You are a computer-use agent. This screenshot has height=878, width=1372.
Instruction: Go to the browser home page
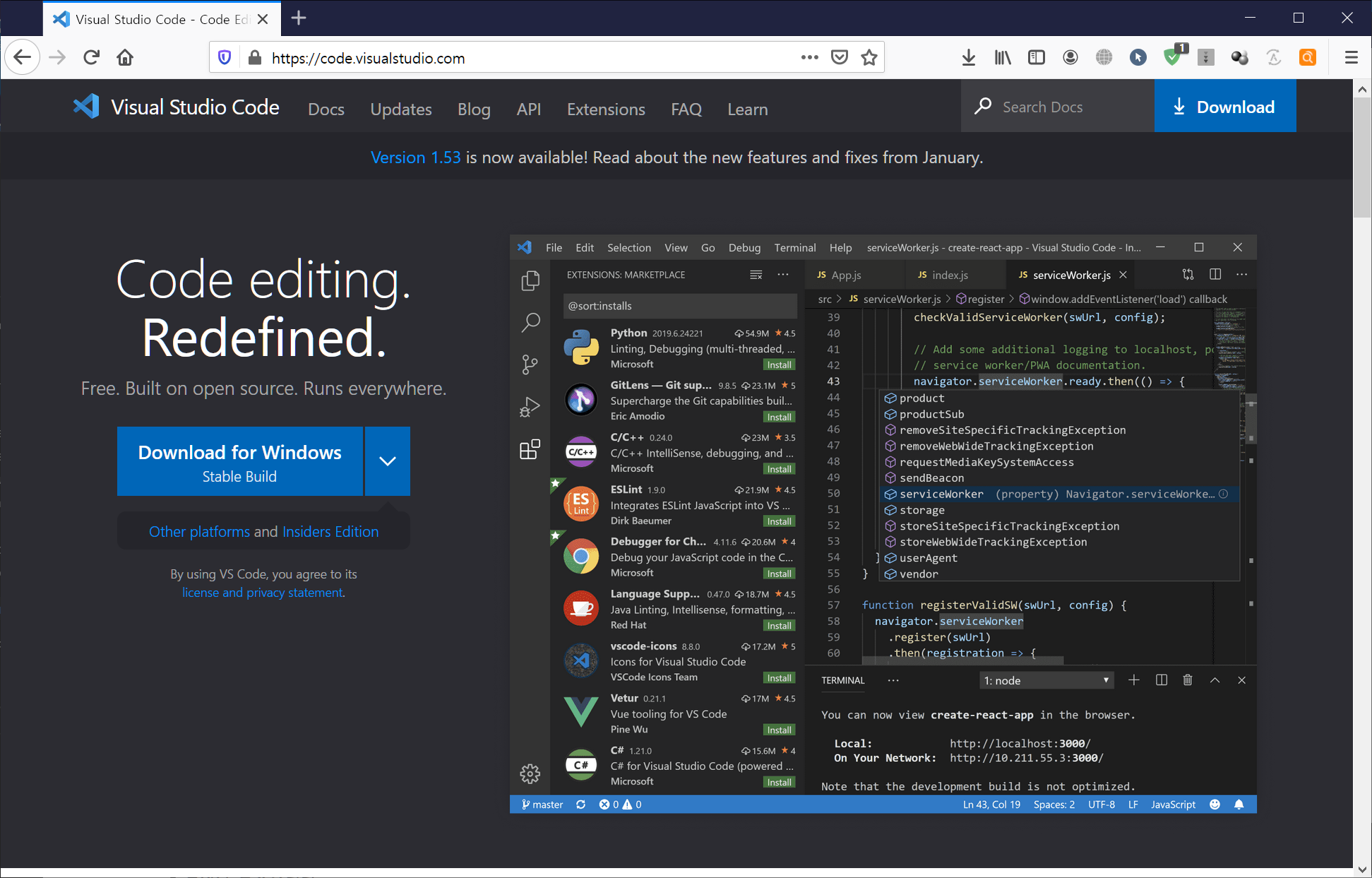[x=125, y=58]
